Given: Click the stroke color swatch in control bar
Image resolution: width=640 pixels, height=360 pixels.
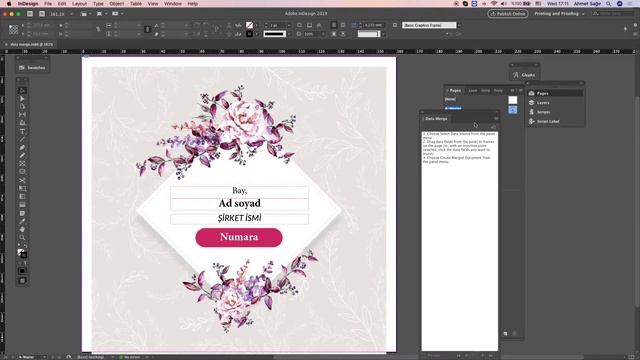Looking at the screenshot, I should (x=249, y=34).
